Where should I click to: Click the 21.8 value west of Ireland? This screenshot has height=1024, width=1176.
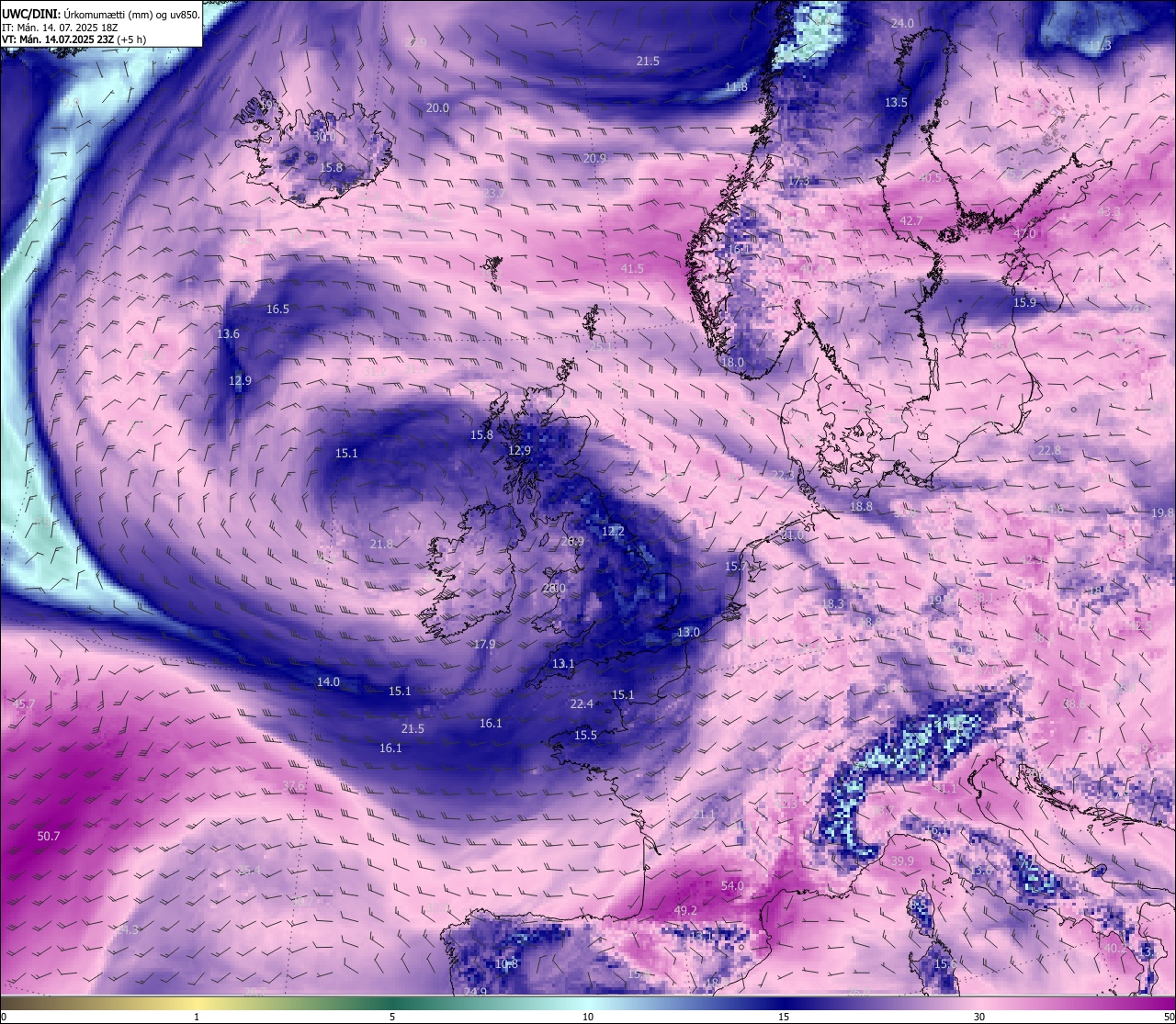tap(381, 544)
